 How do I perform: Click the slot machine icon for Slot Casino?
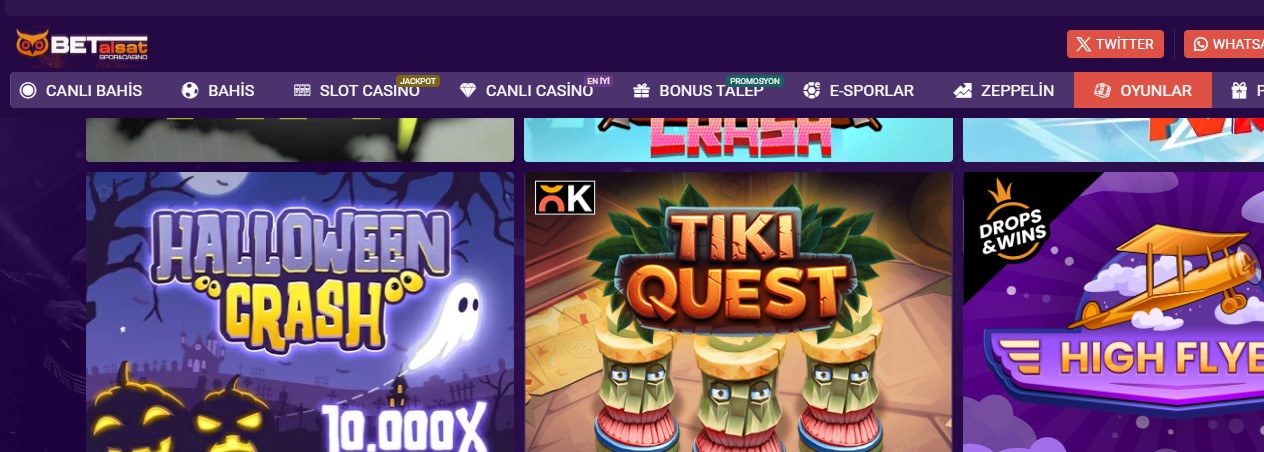coord(302,91)
